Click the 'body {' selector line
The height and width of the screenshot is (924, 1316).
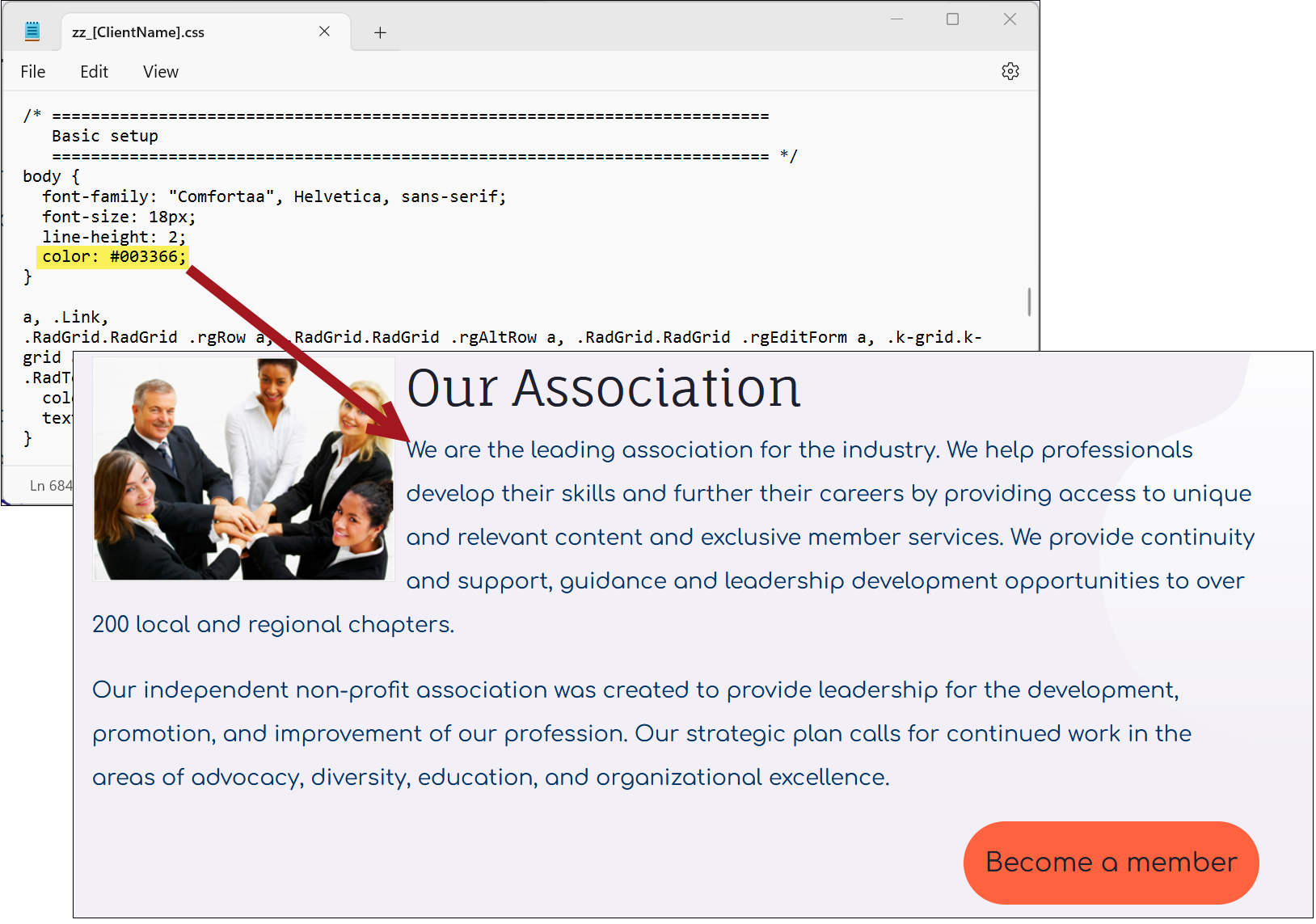pyautogui.click(x=51, y=176)
